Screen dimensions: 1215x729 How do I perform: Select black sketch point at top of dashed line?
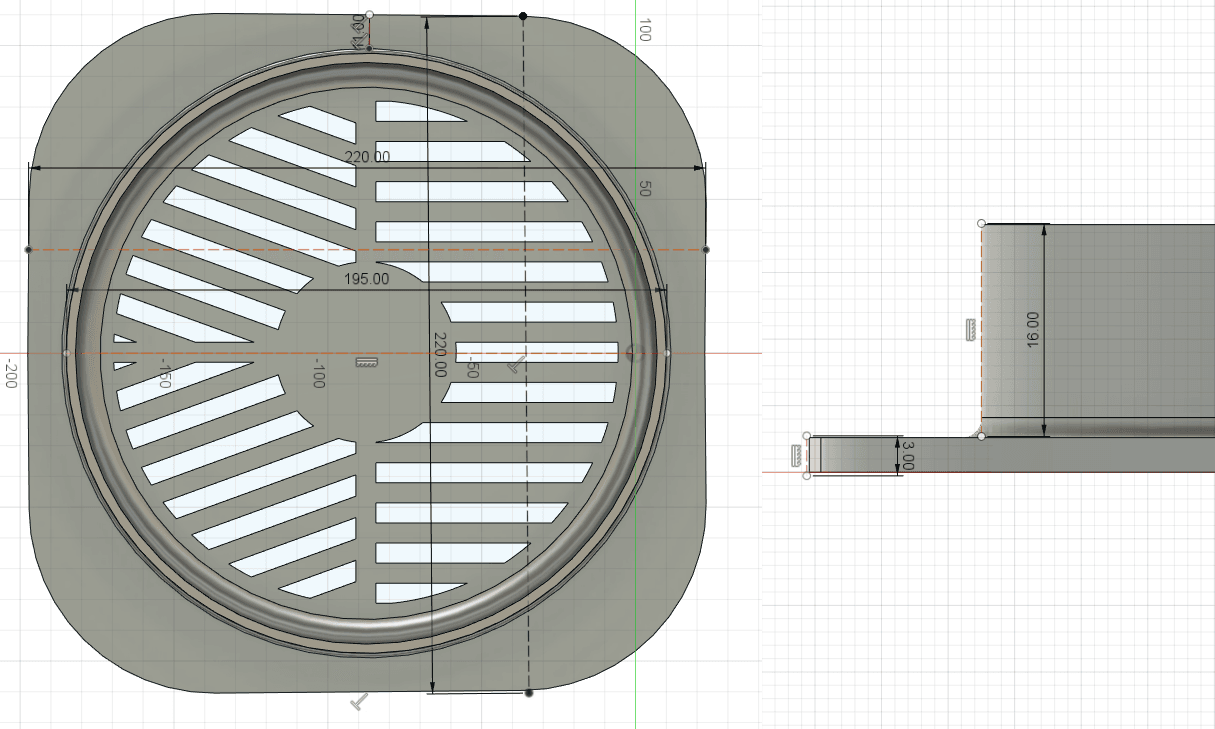pyautogui.click(x=523, y=16)
